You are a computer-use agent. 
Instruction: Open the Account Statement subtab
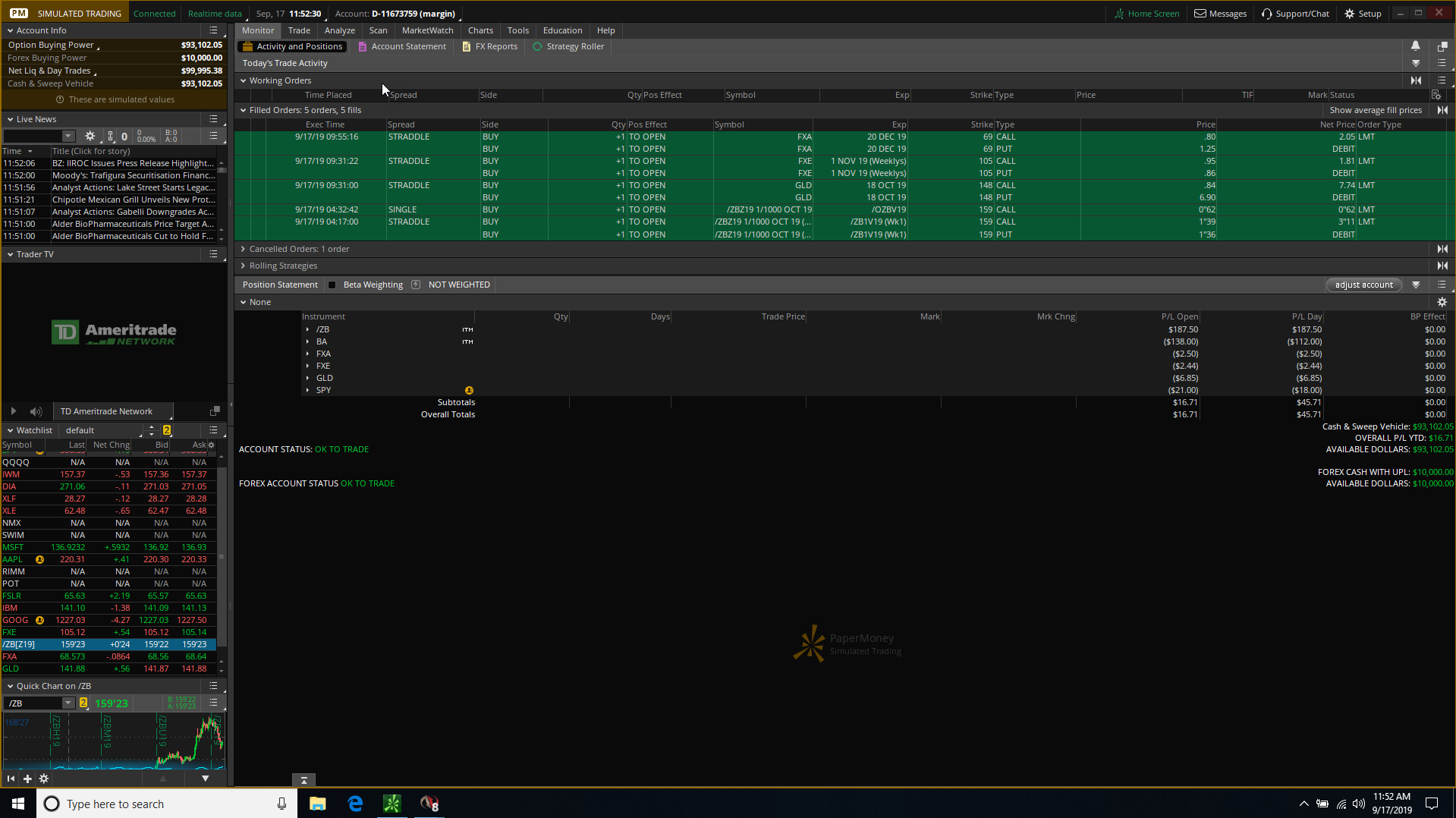[402, 46]
